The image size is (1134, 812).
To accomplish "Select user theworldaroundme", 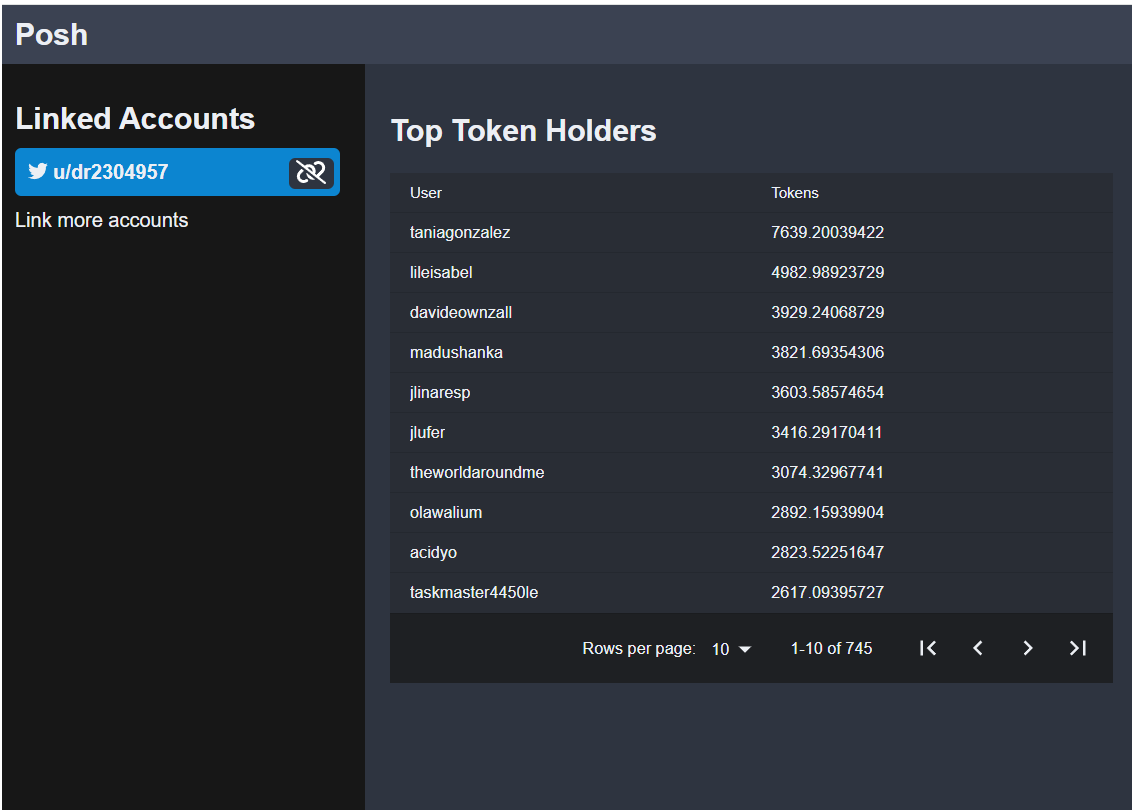I will click(477, 472).
